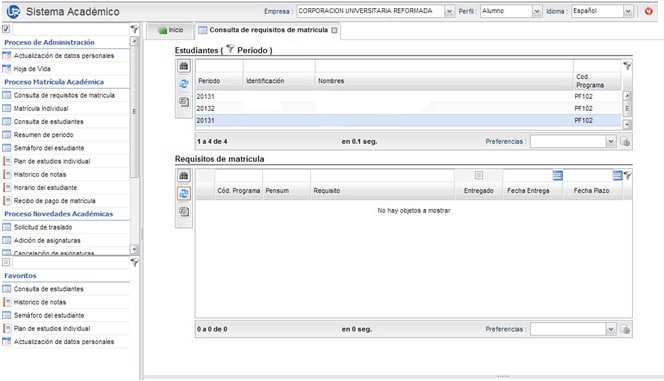Select student row with period 20132

(408, 109)
